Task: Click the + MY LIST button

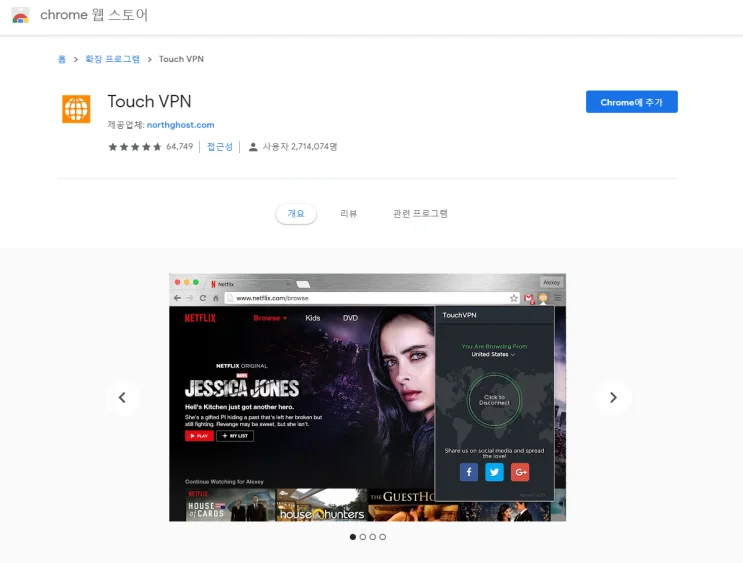Action: pos(235,436)
